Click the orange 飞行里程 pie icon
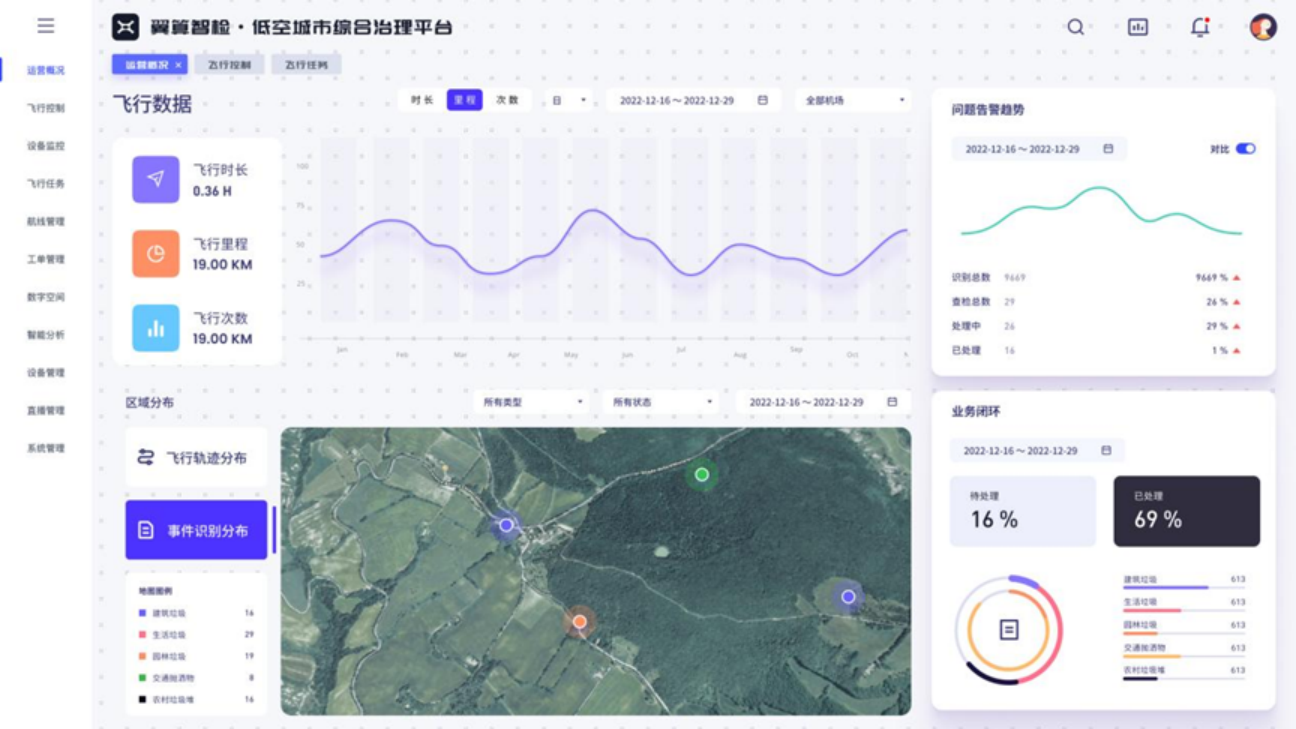Viewport: 1296px width, 729px height. tap(156, 254)
